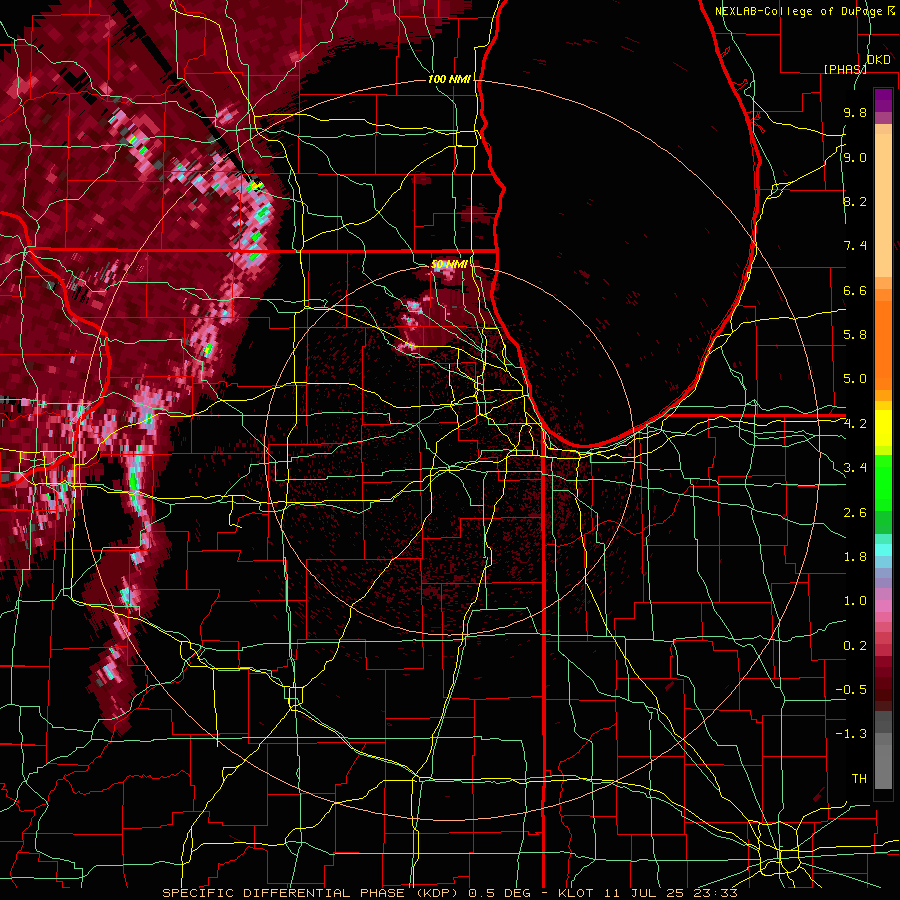Click the 3.4 color scale value
Image resolution: width=900 pixels, height=900 pixels.
855,468
